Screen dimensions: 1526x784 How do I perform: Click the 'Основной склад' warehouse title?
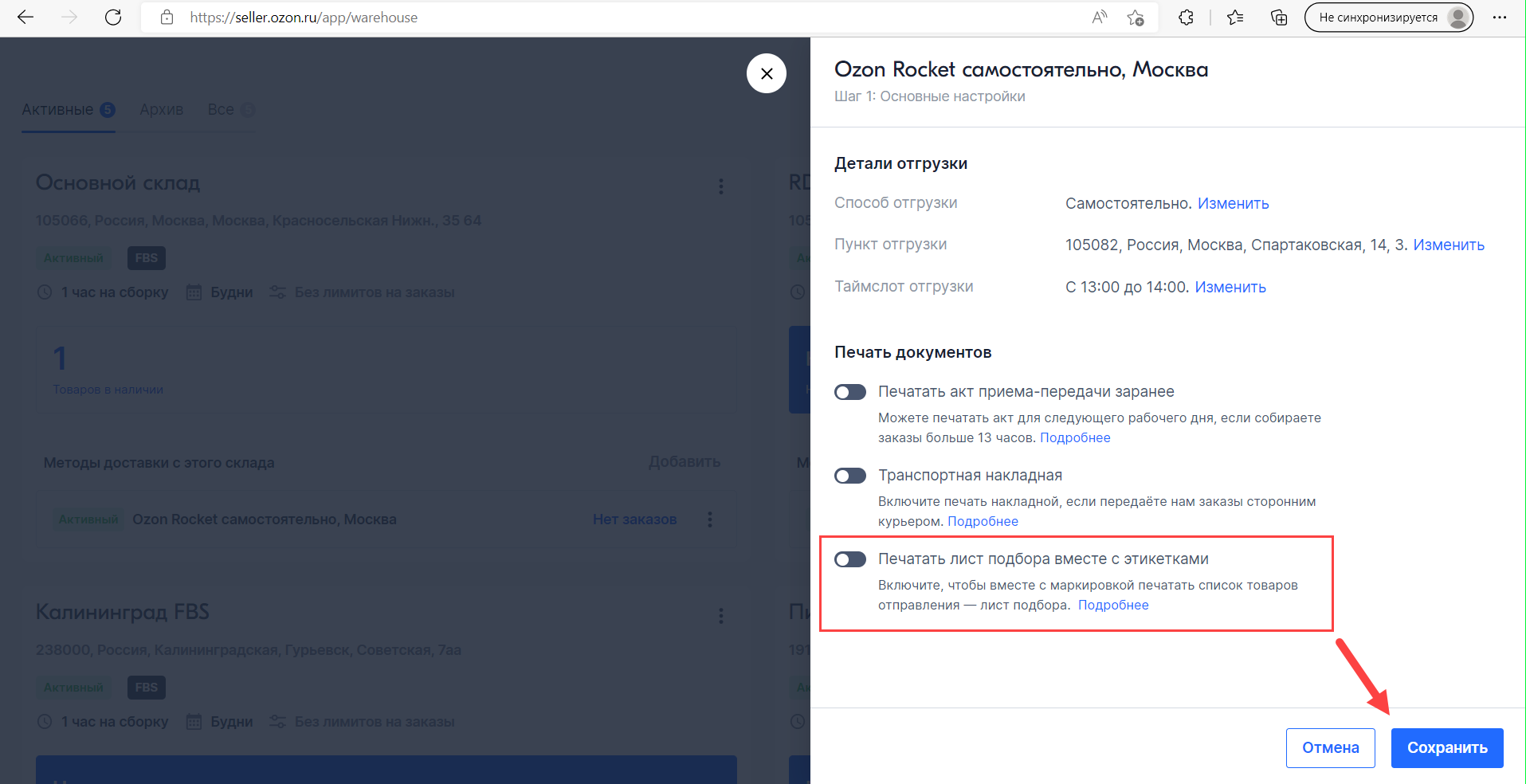click(x=118, y=182)
